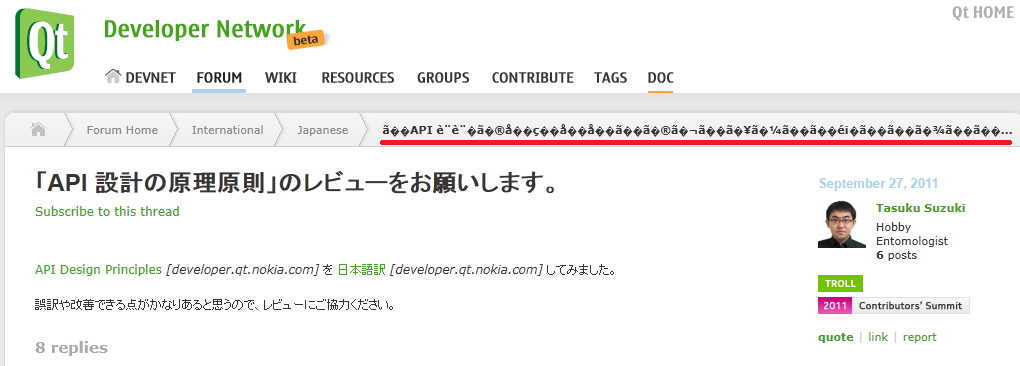Click the DEVNET house icon
The height and width of the screenshot is (366, 1020).
(113, 76)
